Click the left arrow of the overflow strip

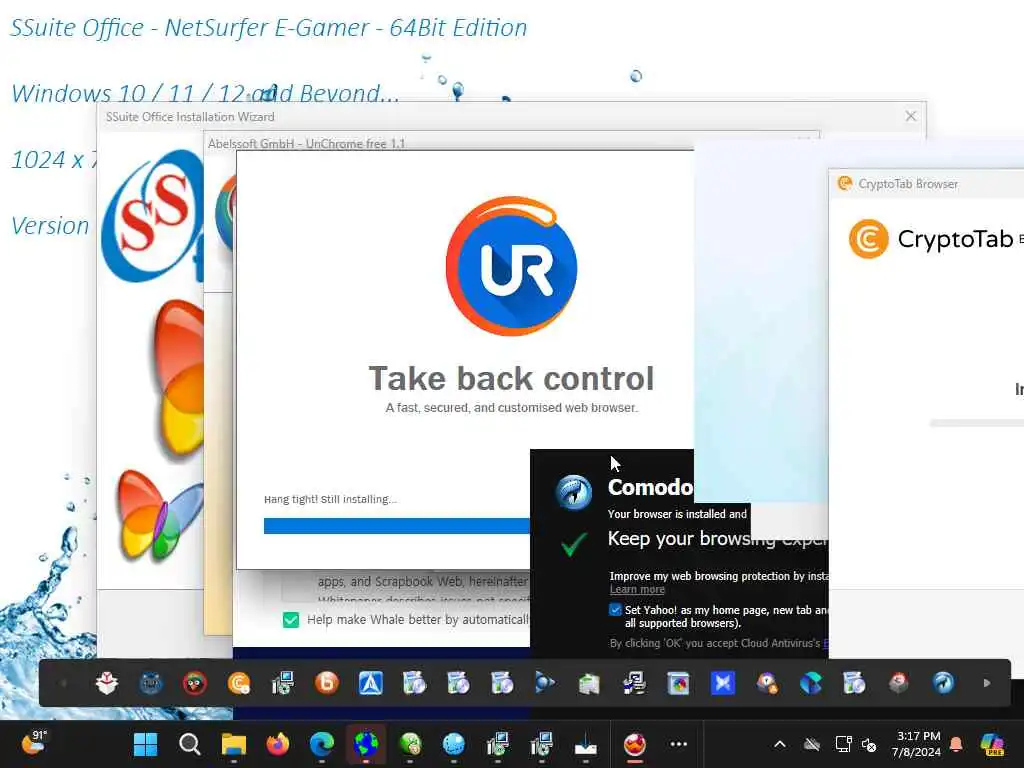pos(63,683)
